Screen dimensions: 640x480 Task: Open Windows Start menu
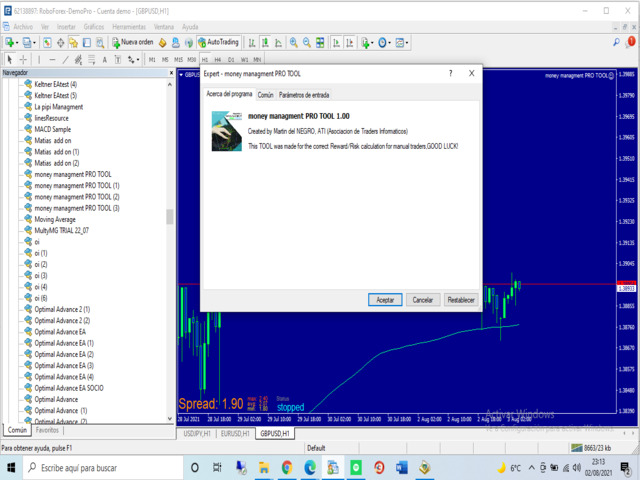tap(11, 468)
